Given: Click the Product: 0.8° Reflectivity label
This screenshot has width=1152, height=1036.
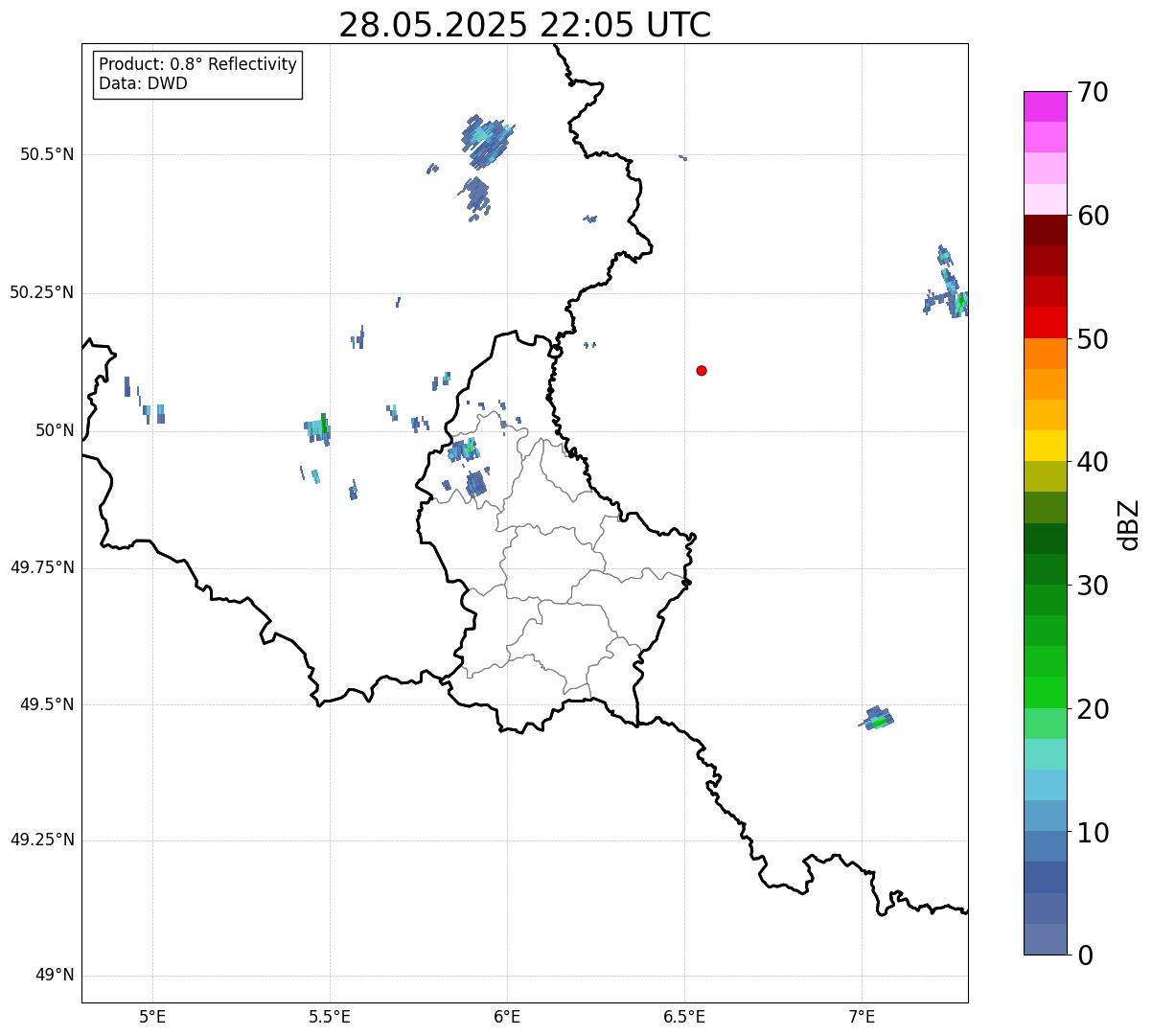Looking at the screenshot, I should click(x=198, y=64).
